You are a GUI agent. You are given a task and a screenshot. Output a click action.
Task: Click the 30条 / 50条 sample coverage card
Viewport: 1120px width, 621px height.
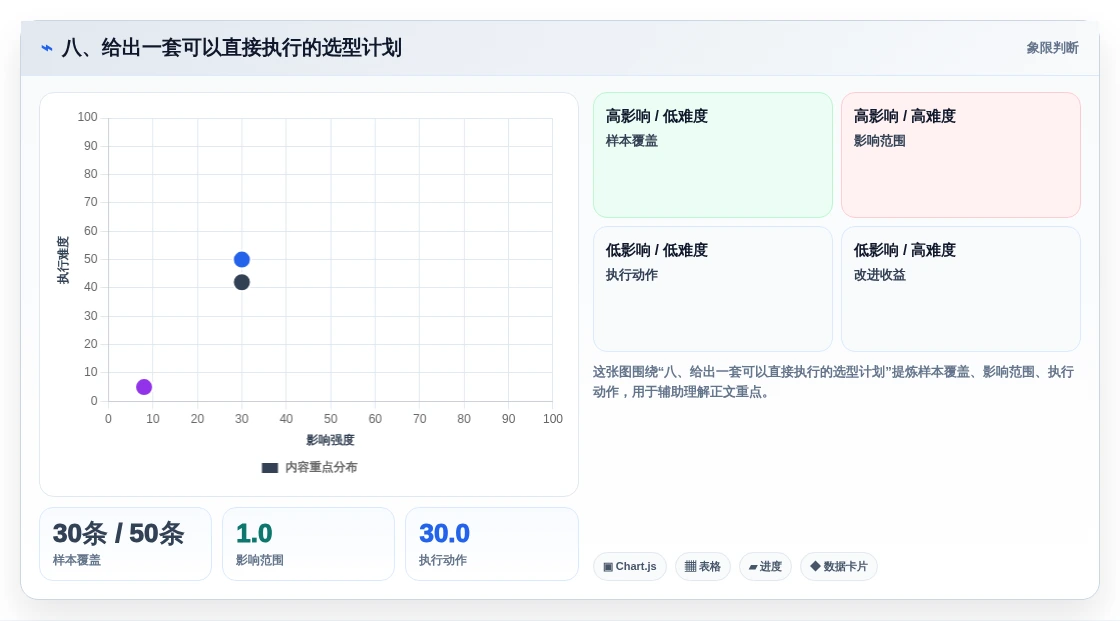tap(126, 544)
